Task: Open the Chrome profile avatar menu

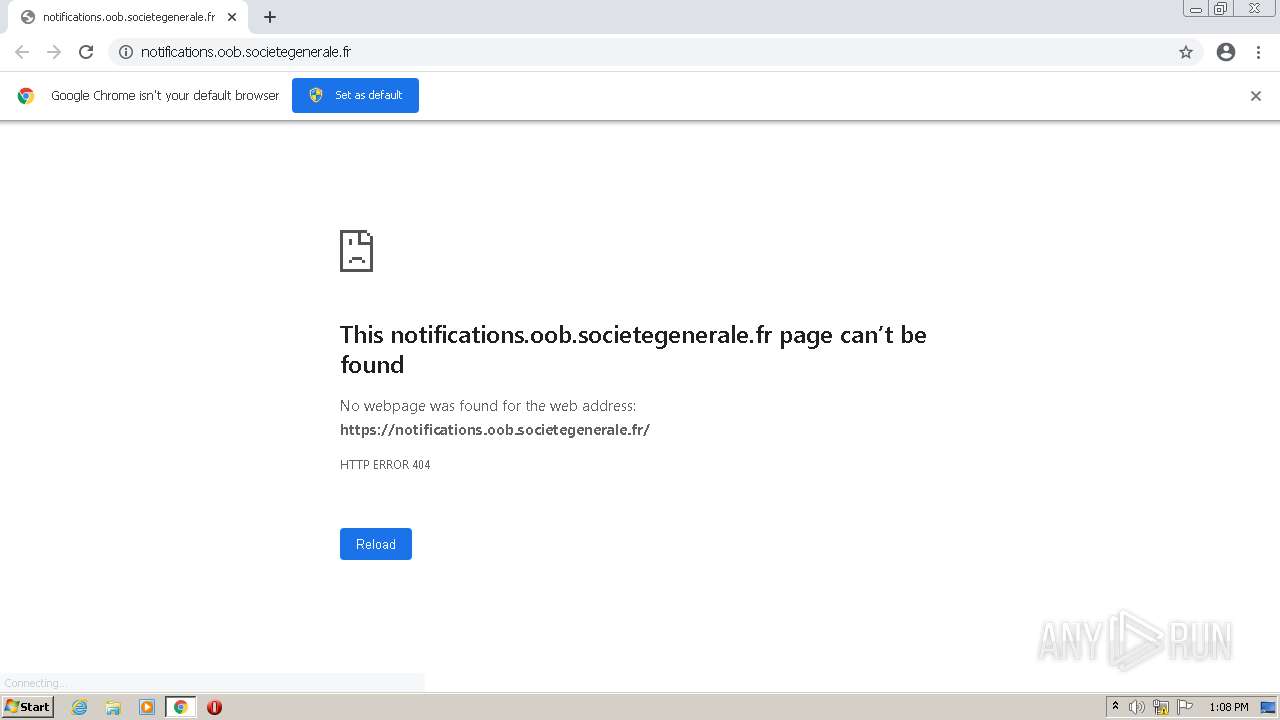Action: (x=1226, y=52)
